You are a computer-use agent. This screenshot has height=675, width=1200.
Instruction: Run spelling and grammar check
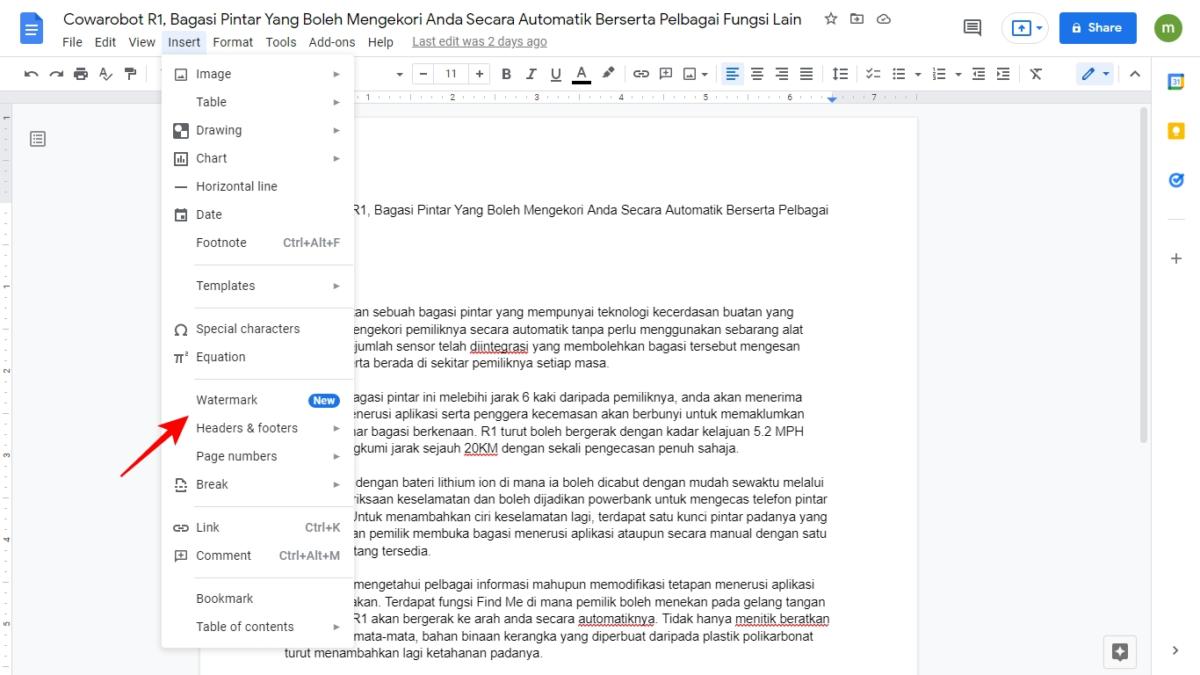click(x=106, y=74)
